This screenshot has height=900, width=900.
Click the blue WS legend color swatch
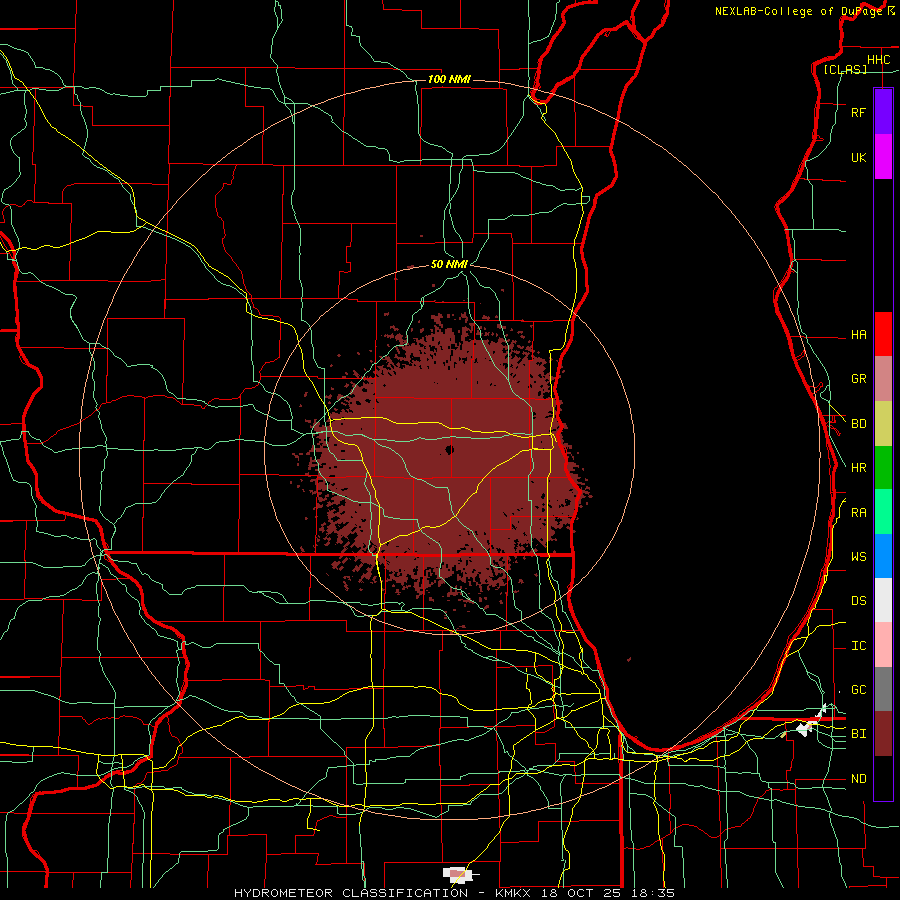click(x=883, y=556)
